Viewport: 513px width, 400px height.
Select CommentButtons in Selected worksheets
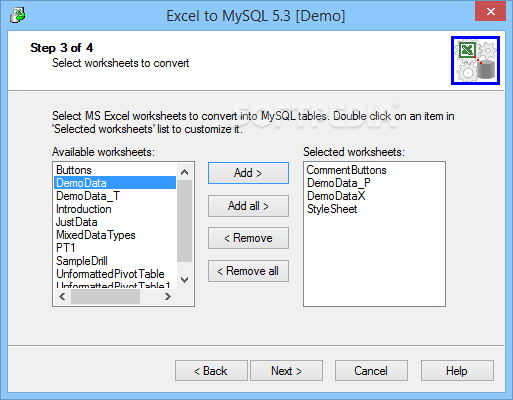pyautogui.click(x=374, y=170)
